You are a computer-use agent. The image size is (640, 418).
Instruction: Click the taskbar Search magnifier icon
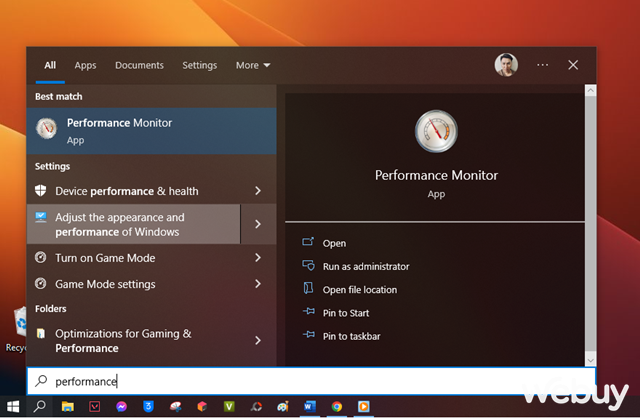click(39, 407)
